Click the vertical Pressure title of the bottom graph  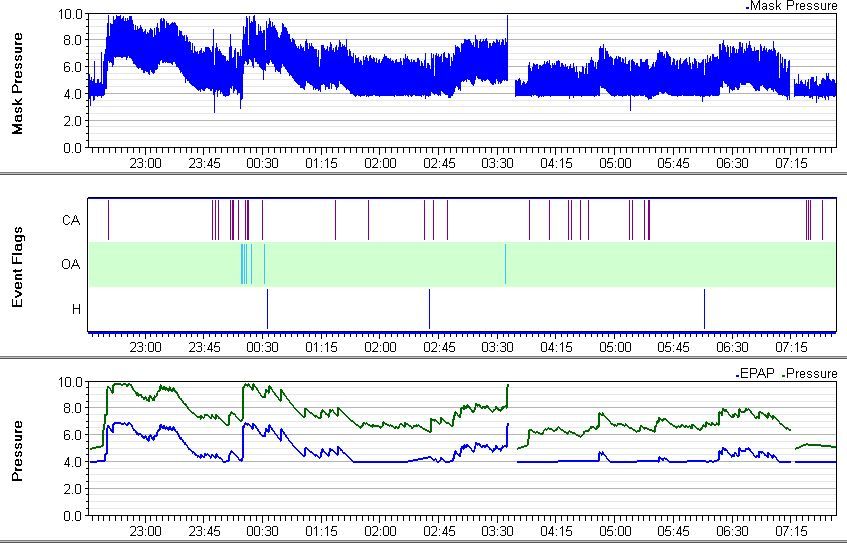(18, 450)
